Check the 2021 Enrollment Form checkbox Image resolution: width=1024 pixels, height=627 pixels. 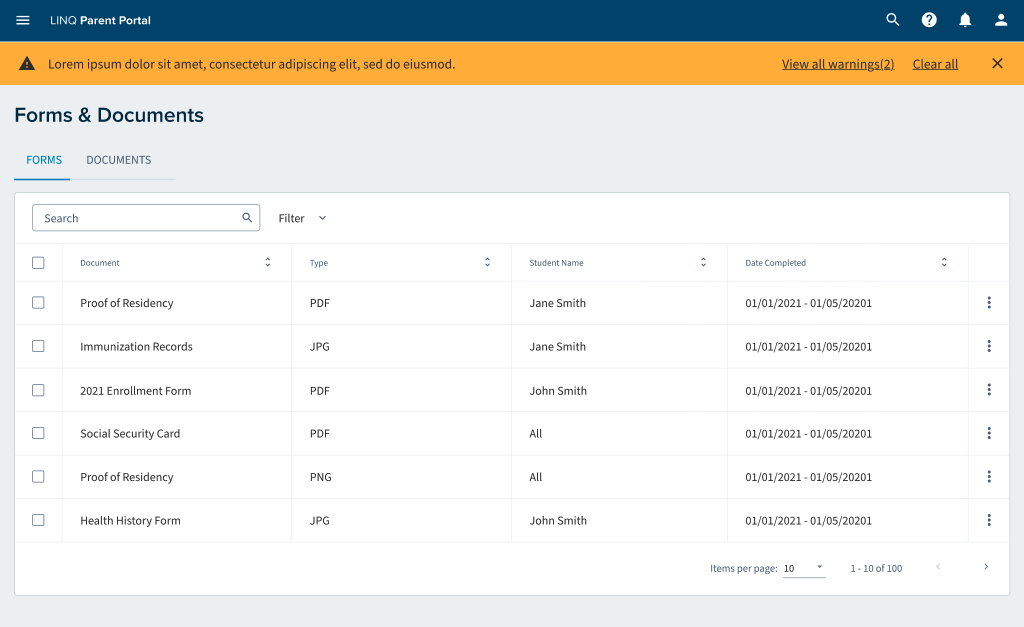39,390
